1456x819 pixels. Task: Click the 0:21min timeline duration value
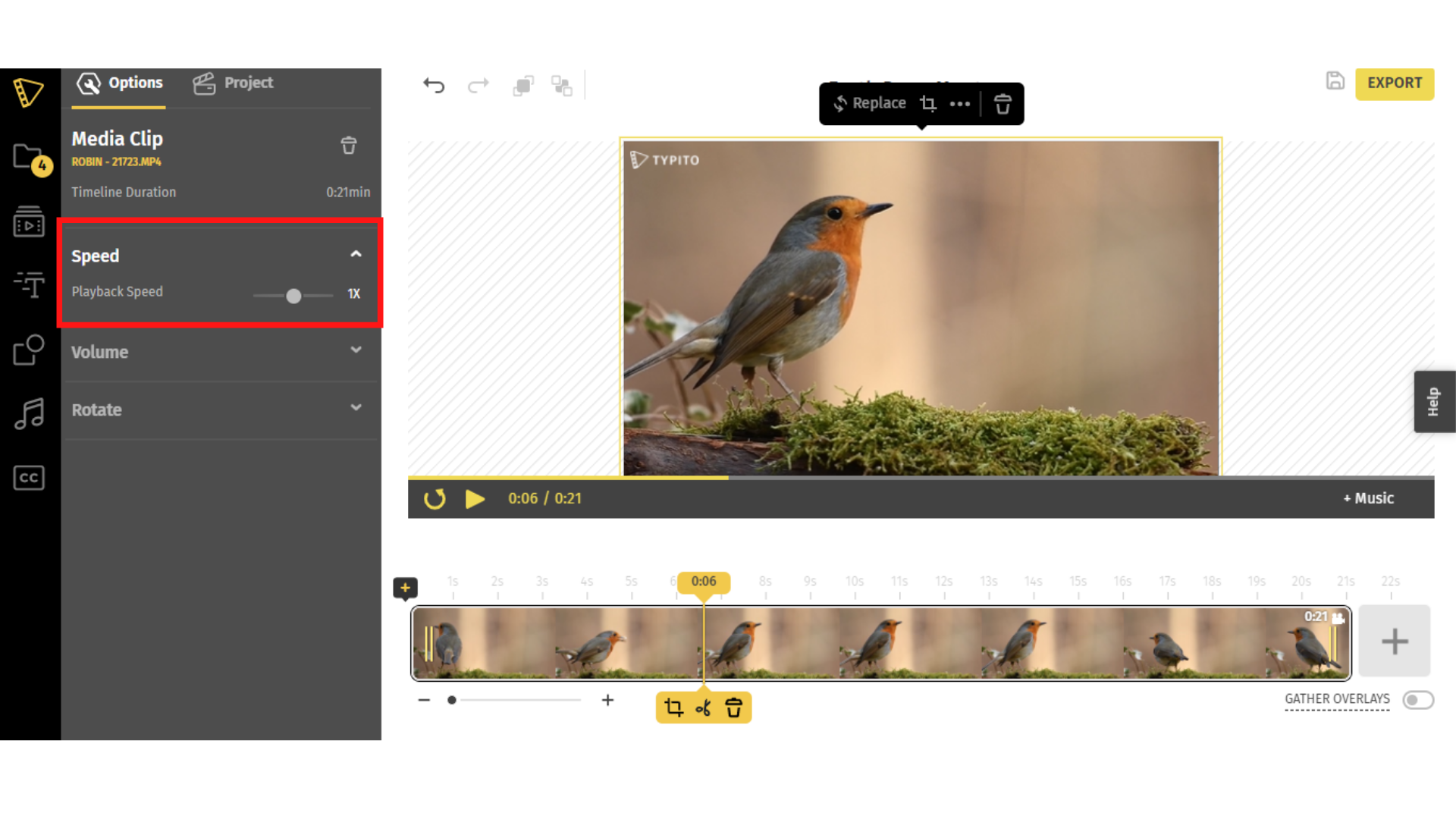pyautogui.click(x=348, y=193)
